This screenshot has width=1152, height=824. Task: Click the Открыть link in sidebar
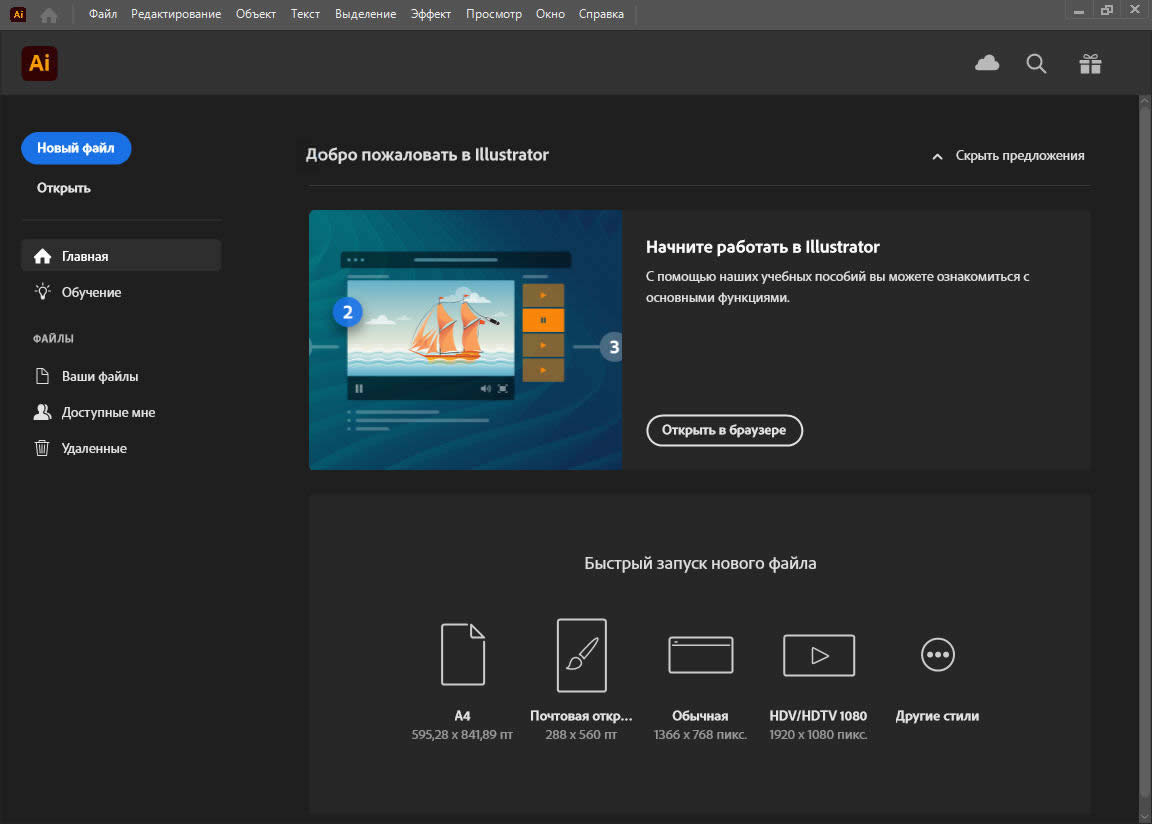[64, 188]
